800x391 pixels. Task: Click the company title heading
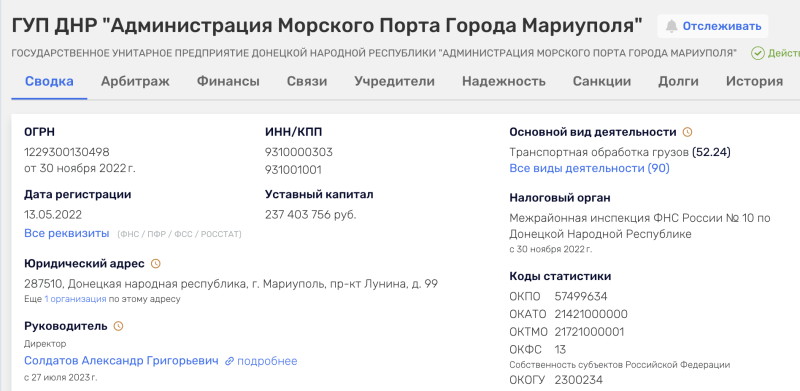click(x=327, y=25)
